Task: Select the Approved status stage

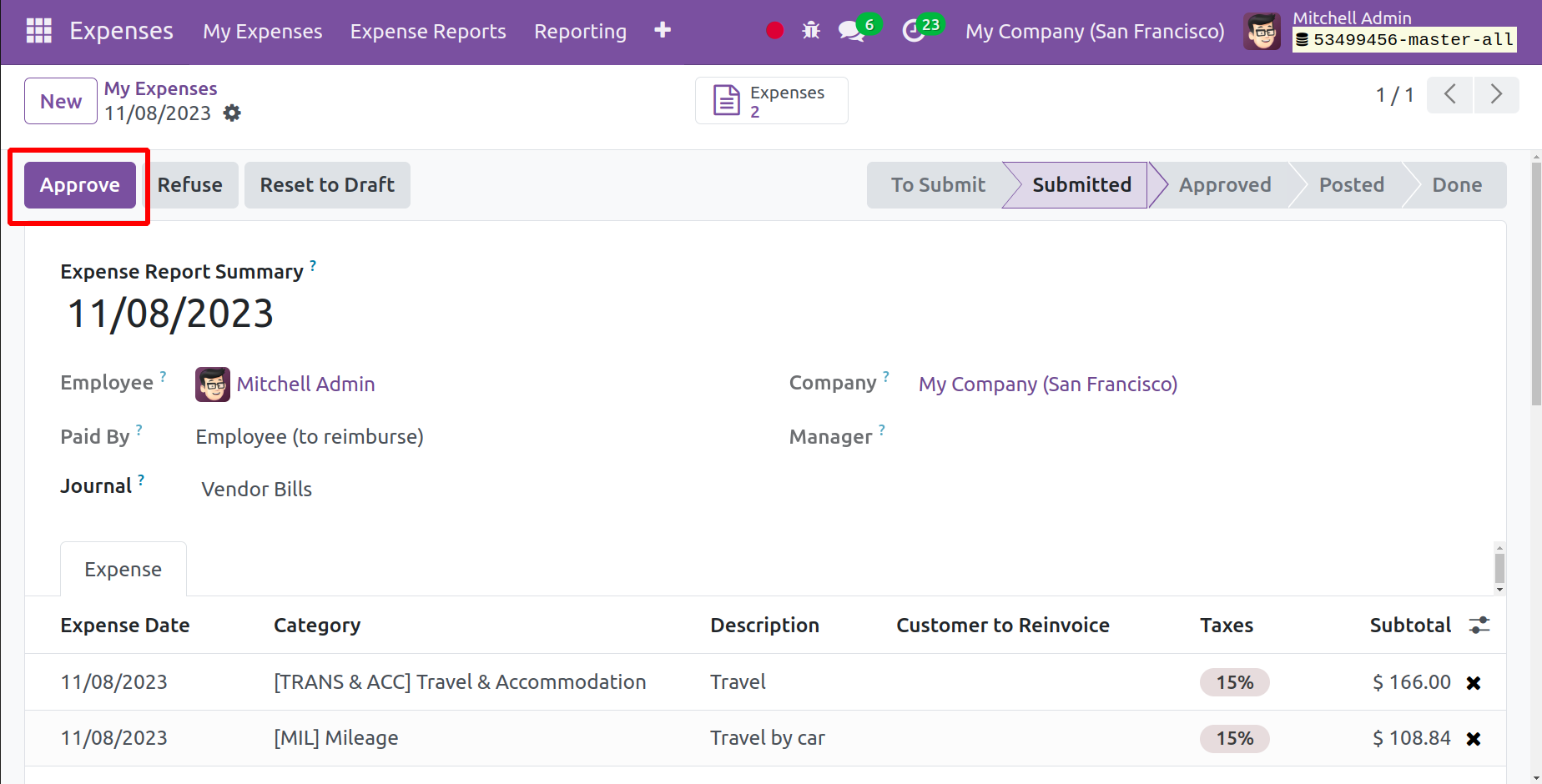Action: [x=1225, y=185]
